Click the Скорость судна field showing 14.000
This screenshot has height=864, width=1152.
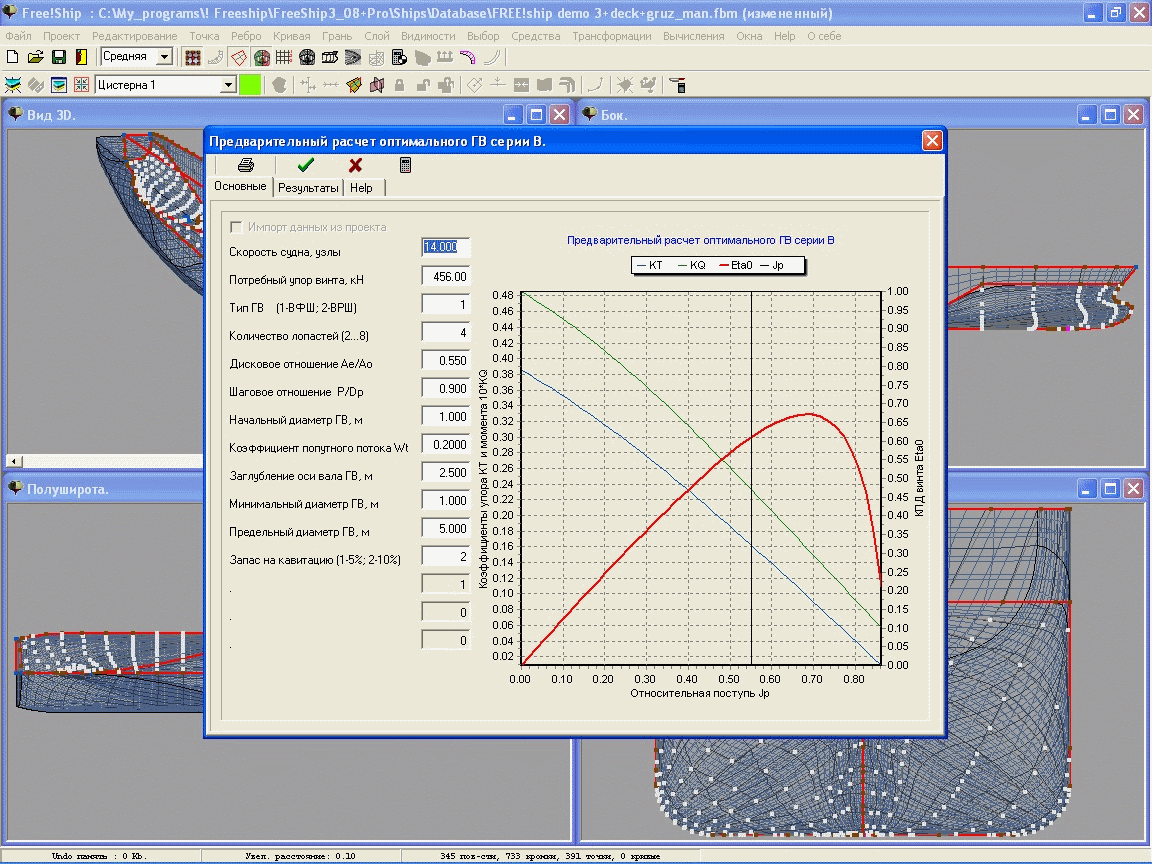tap(446, 248)
